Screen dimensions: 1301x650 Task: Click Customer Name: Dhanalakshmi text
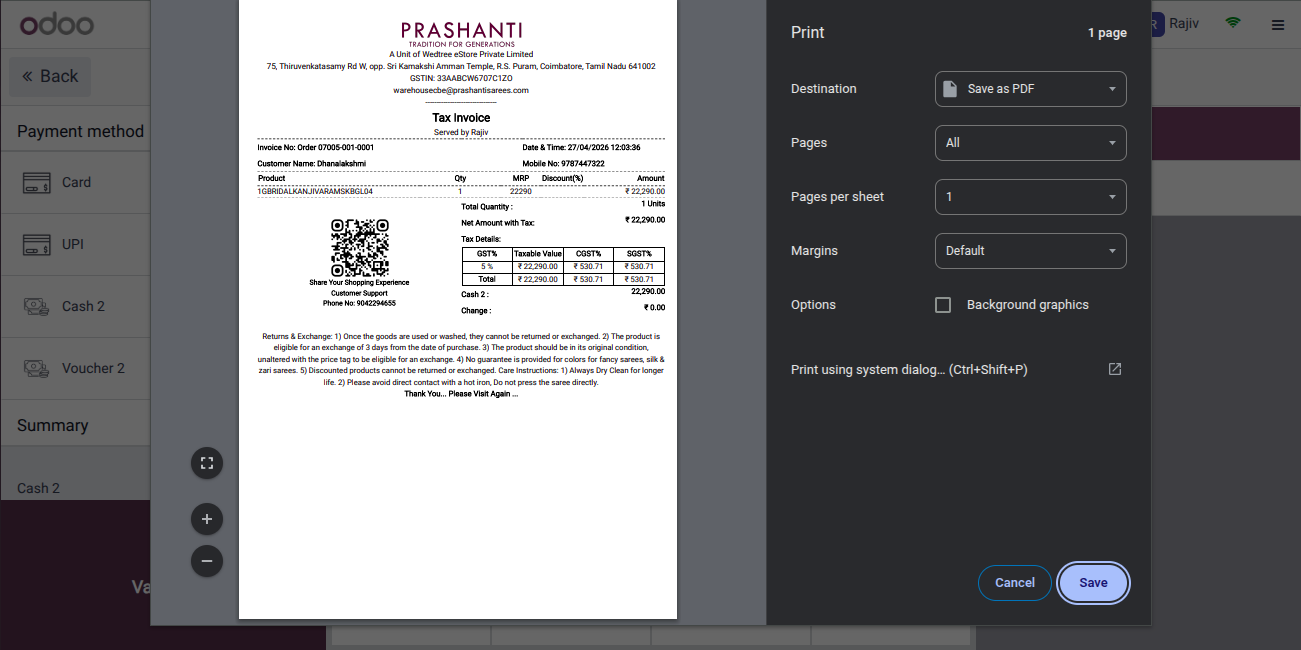tap(312, 163)
